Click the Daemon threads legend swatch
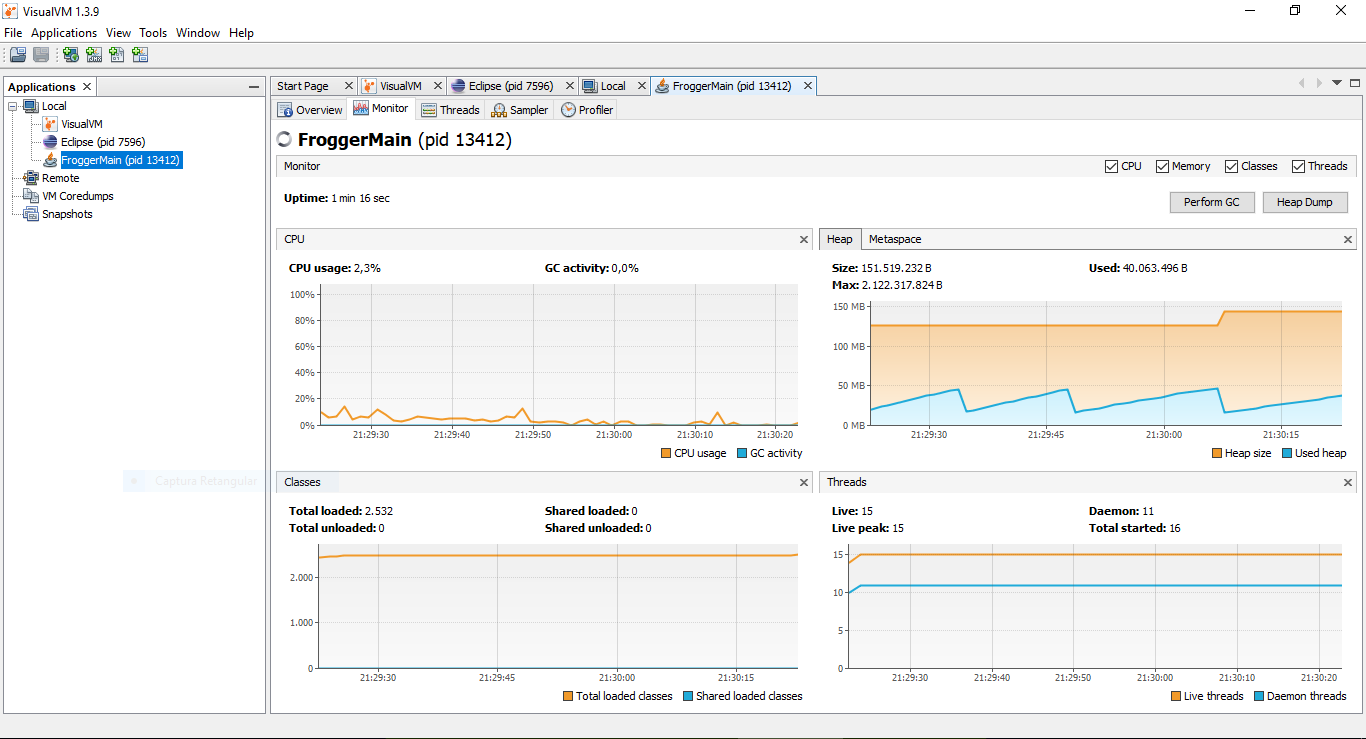The width and height of the screenshot is (1366, 739). (1259, 697)
